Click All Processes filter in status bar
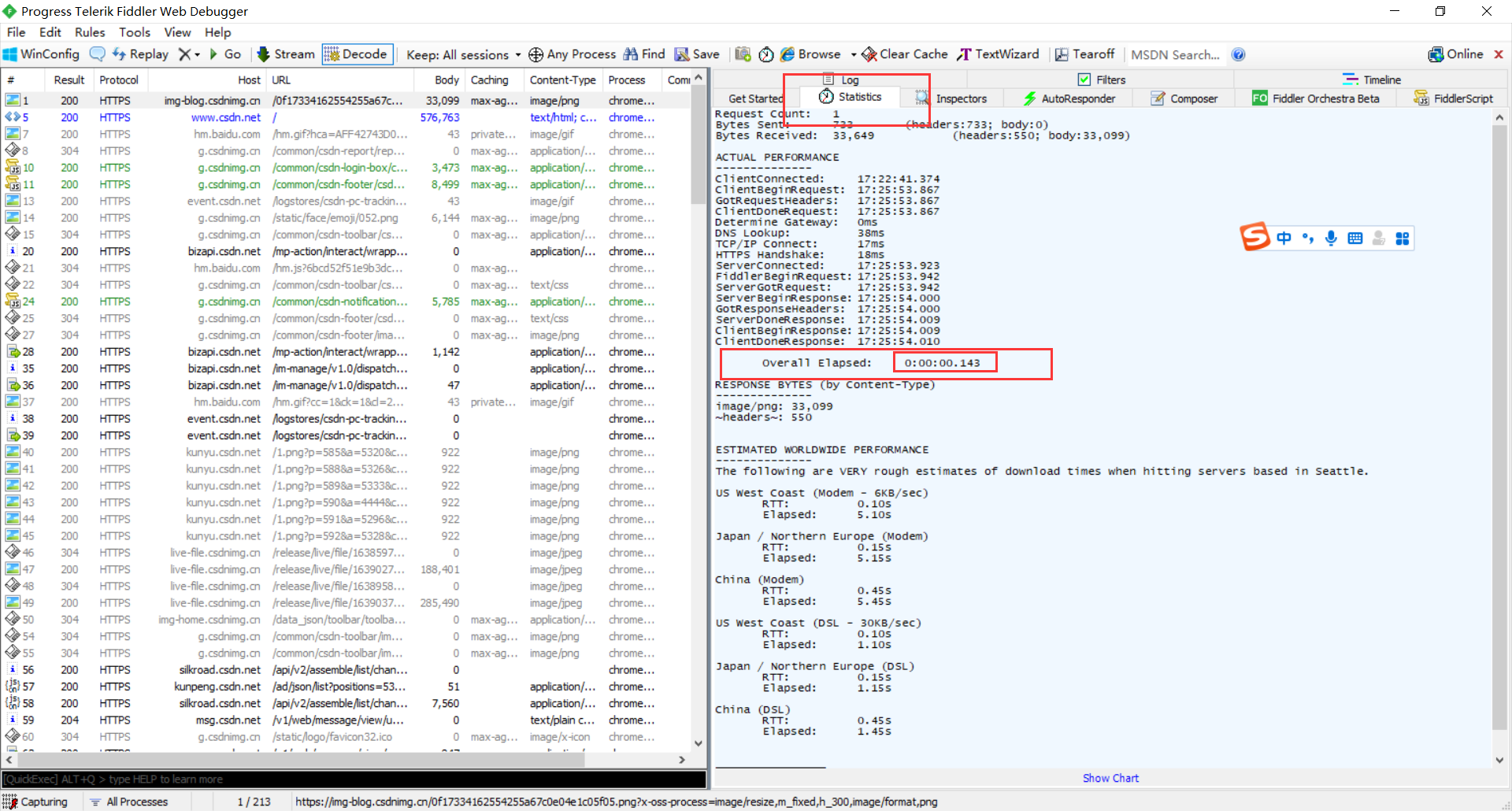1512x811 pixels. coord(128,802)
